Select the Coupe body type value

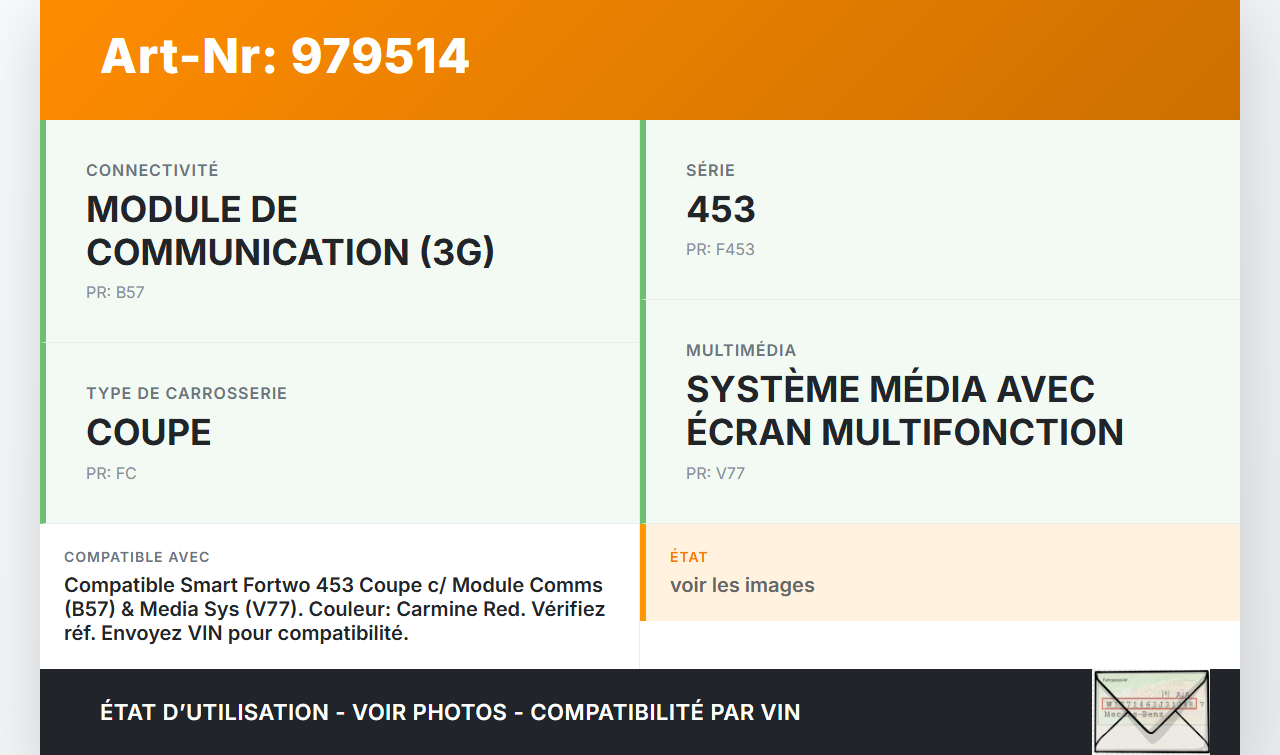[x=149, y=433]
